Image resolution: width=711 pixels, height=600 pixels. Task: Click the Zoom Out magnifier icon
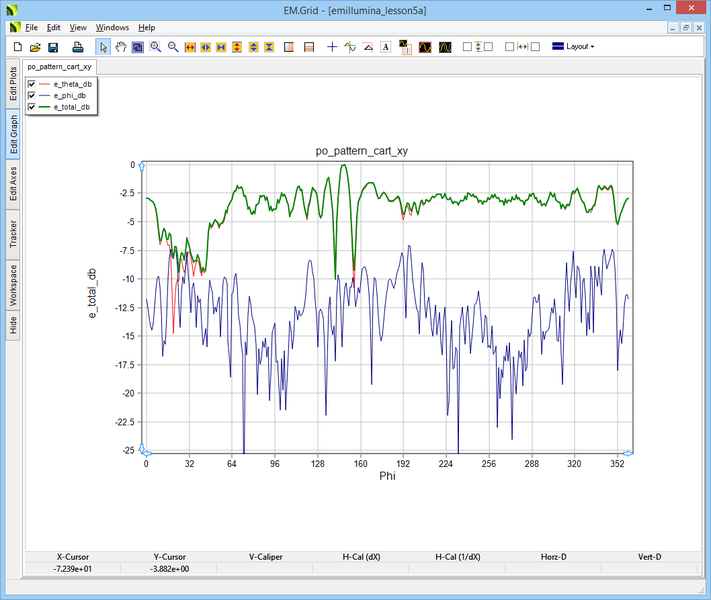[x=173, y=47]
